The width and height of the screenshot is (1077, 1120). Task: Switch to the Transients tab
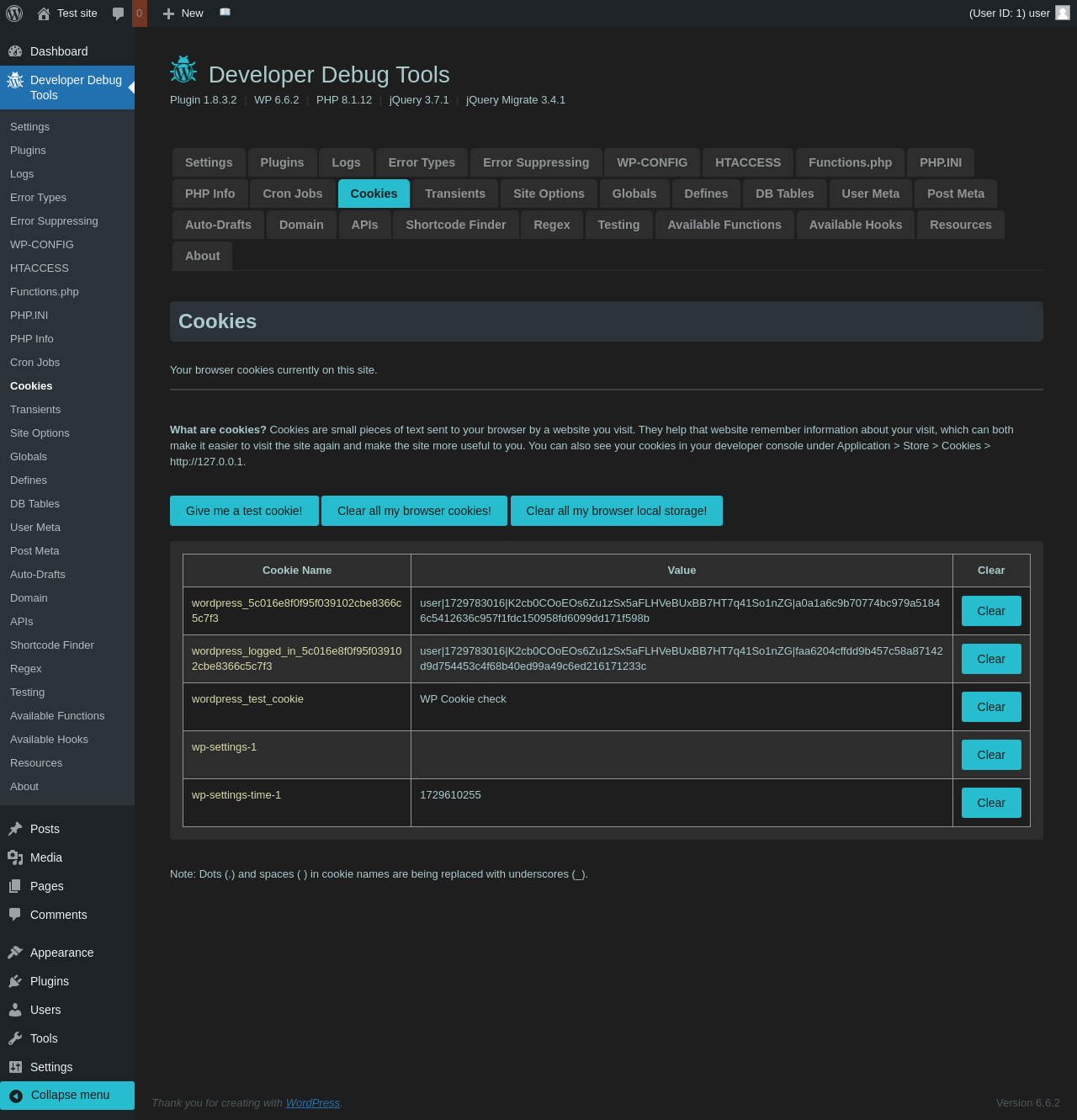(455, 194)
